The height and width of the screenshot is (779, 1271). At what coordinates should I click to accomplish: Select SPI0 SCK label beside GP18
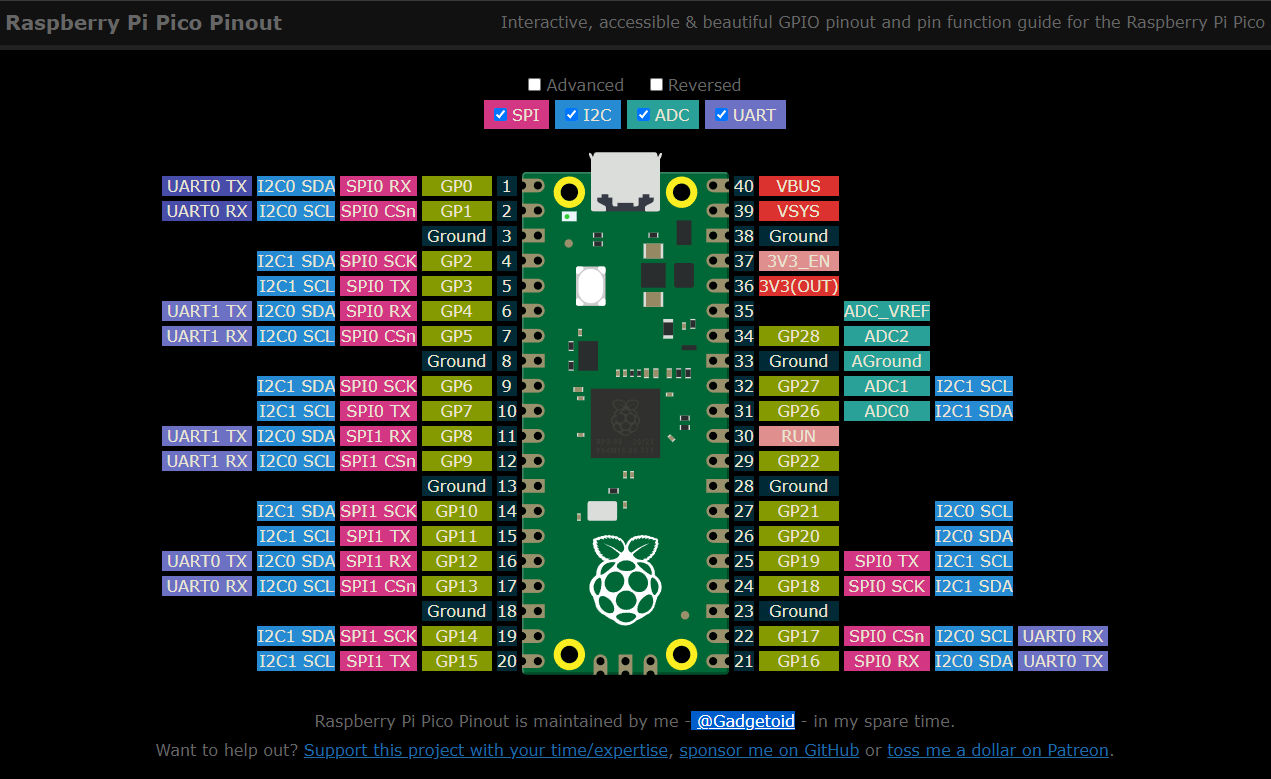(x=887, y=586)
